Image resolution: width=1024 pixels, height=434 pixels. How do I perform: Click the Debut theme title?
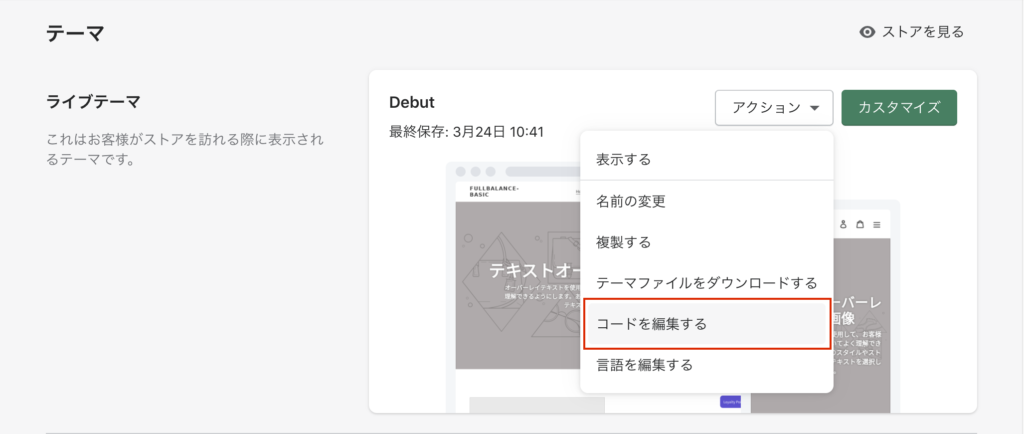(411, 102)
